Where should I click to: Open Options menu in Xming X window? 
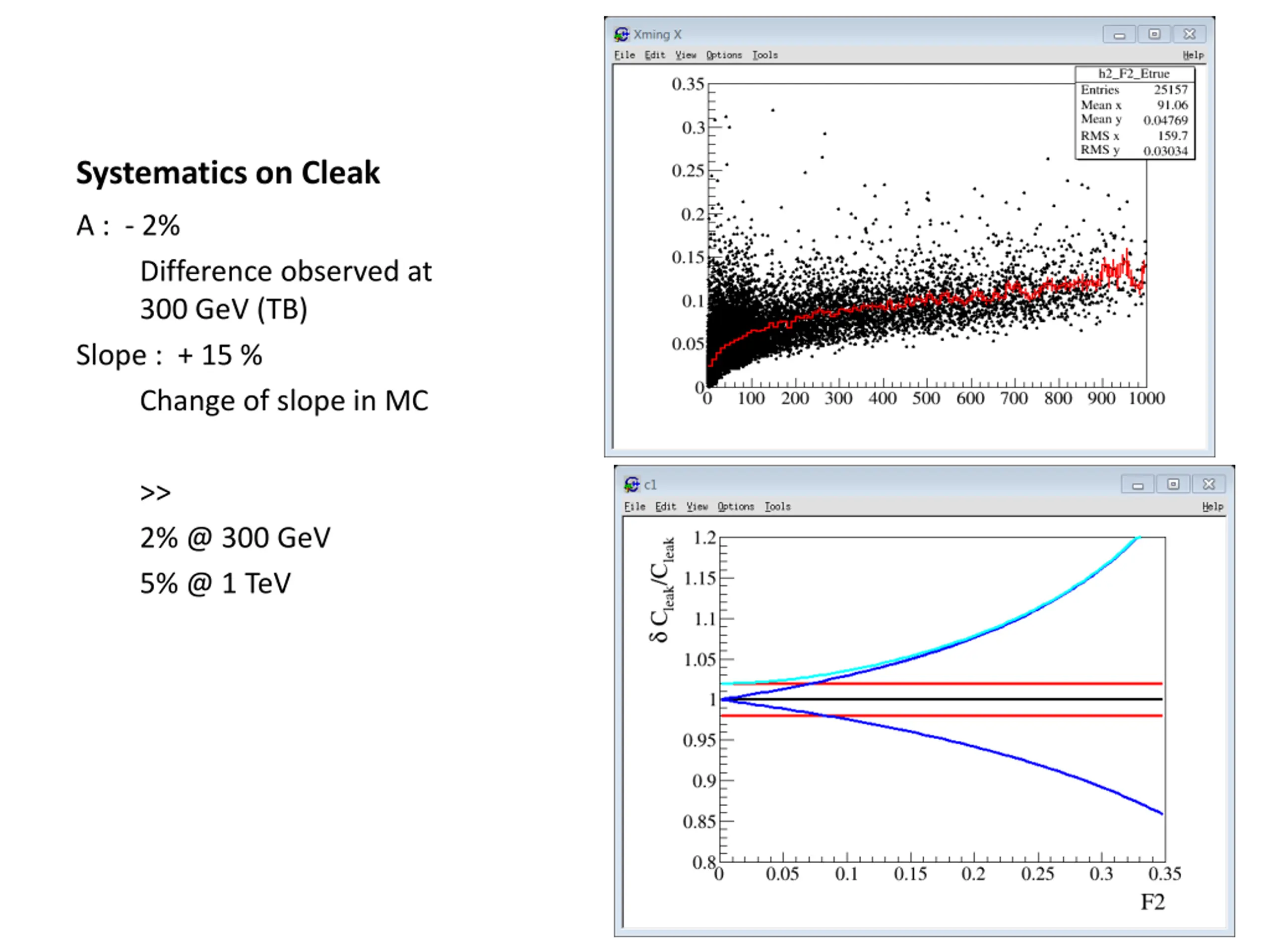pyautogui.click(x=724, y=55)
